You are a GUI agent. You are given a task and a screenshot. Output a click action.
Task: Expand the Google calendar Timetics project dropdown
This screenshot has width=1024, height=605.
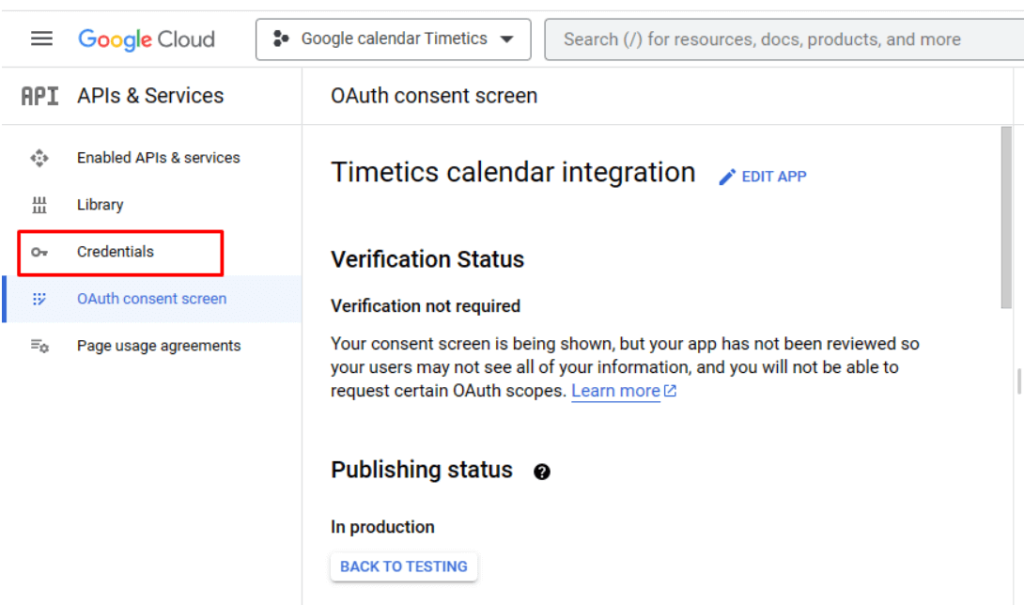coord(393,39)
